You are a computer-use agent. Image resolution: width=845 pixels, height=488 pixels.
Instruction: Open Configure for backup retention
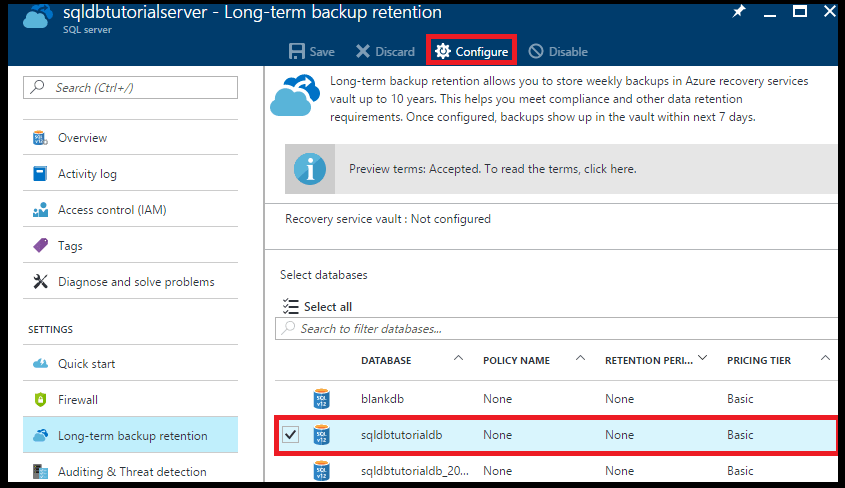coord(472,51)
